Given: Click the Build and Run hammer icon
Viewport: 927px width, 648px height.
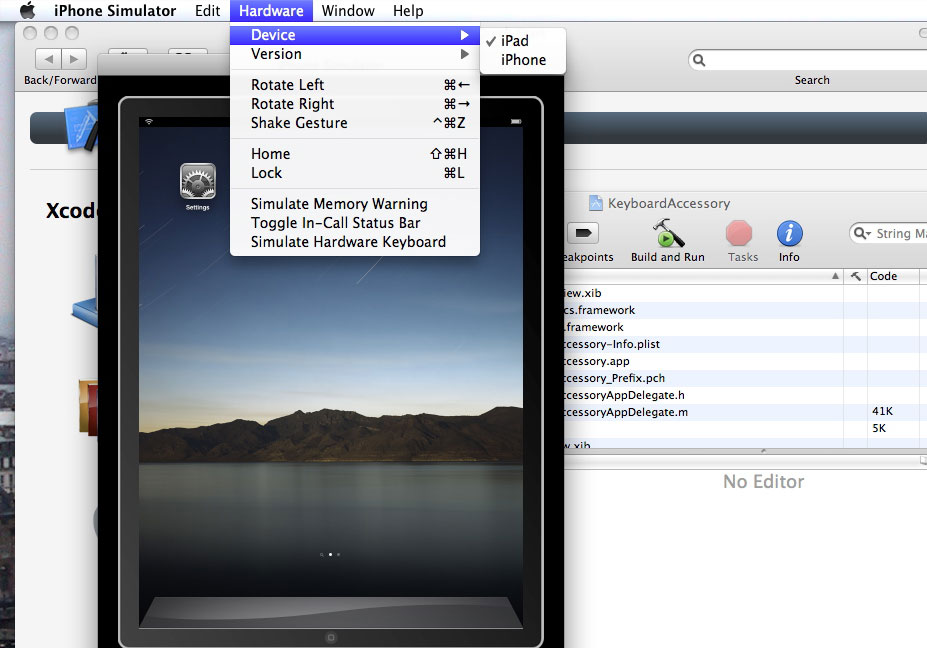Looking at the screenshot, I should [667, 233].
